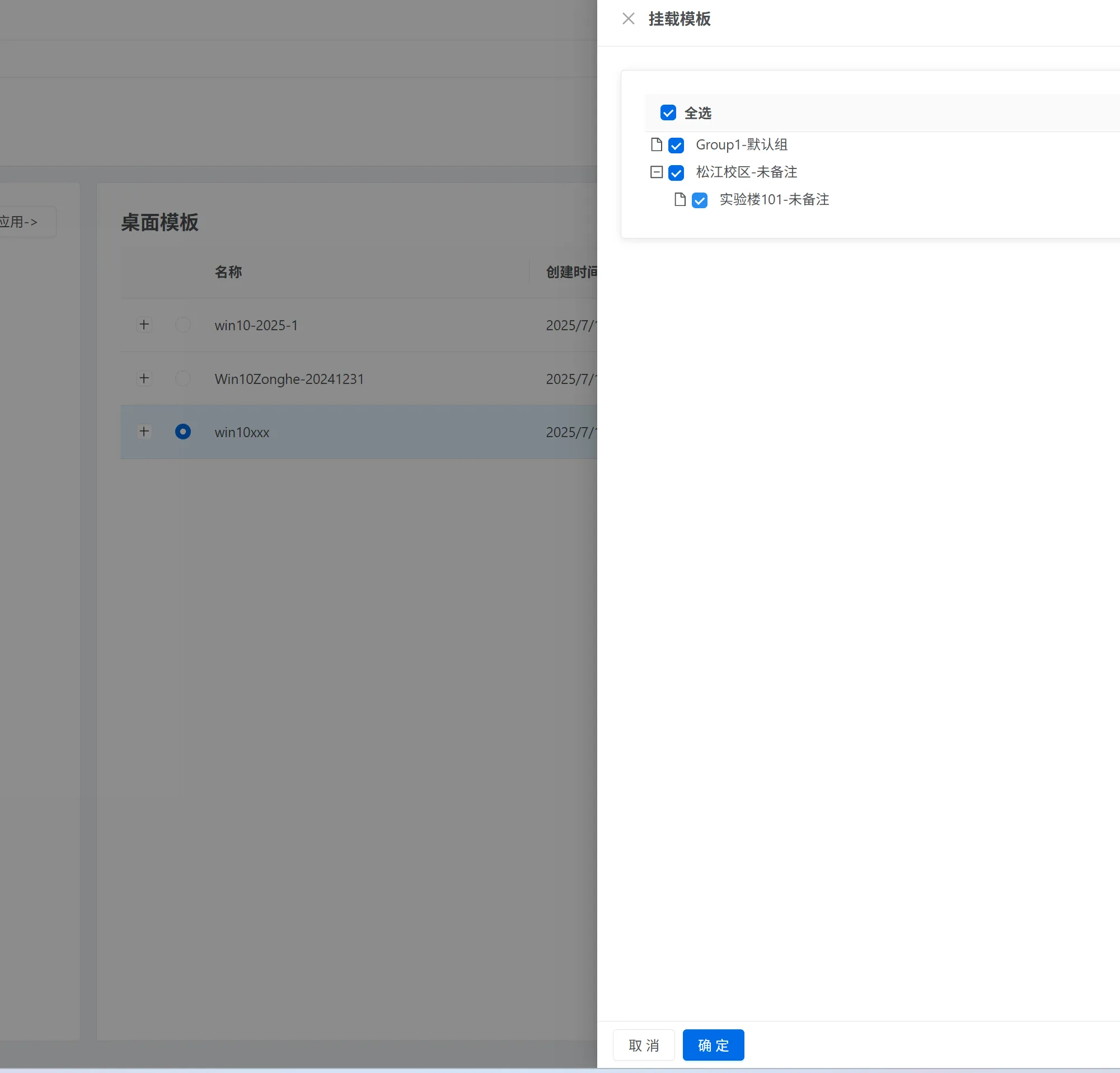
Task: Click the 名称 column header
Action: click(228, 272)
